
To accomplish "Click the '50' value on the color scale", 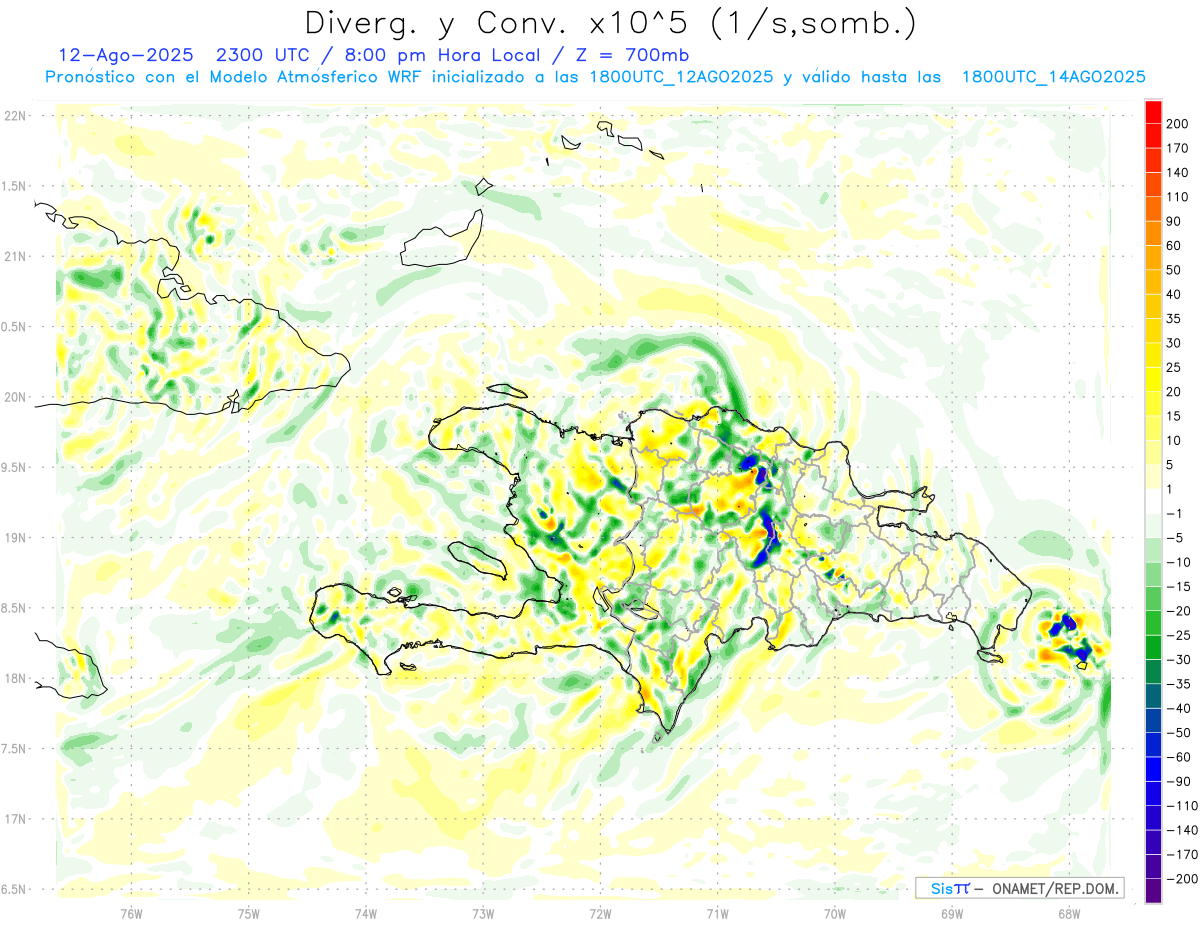I will click(x=1174, y=270).
